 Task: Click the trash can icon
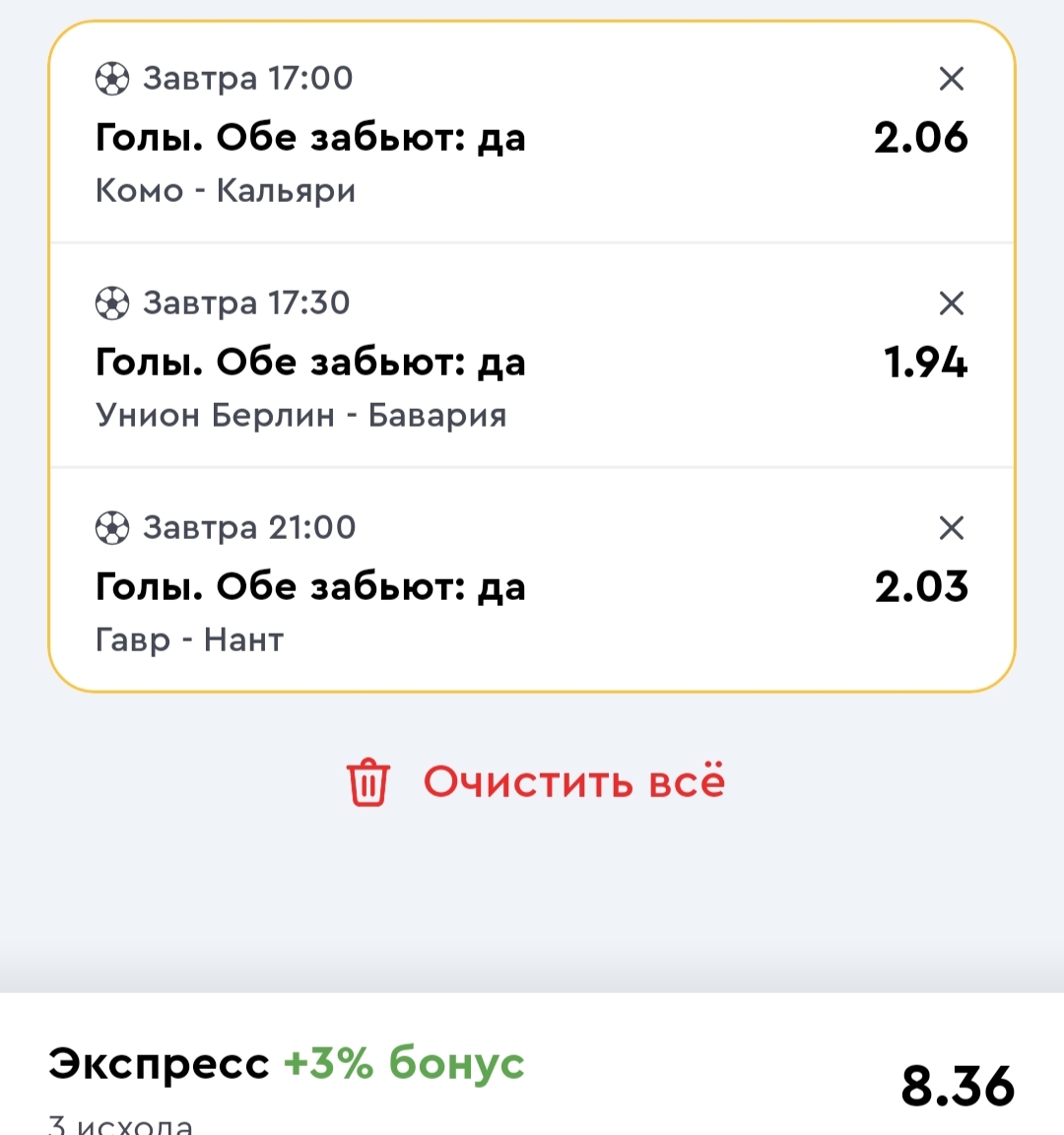[368, 782]
